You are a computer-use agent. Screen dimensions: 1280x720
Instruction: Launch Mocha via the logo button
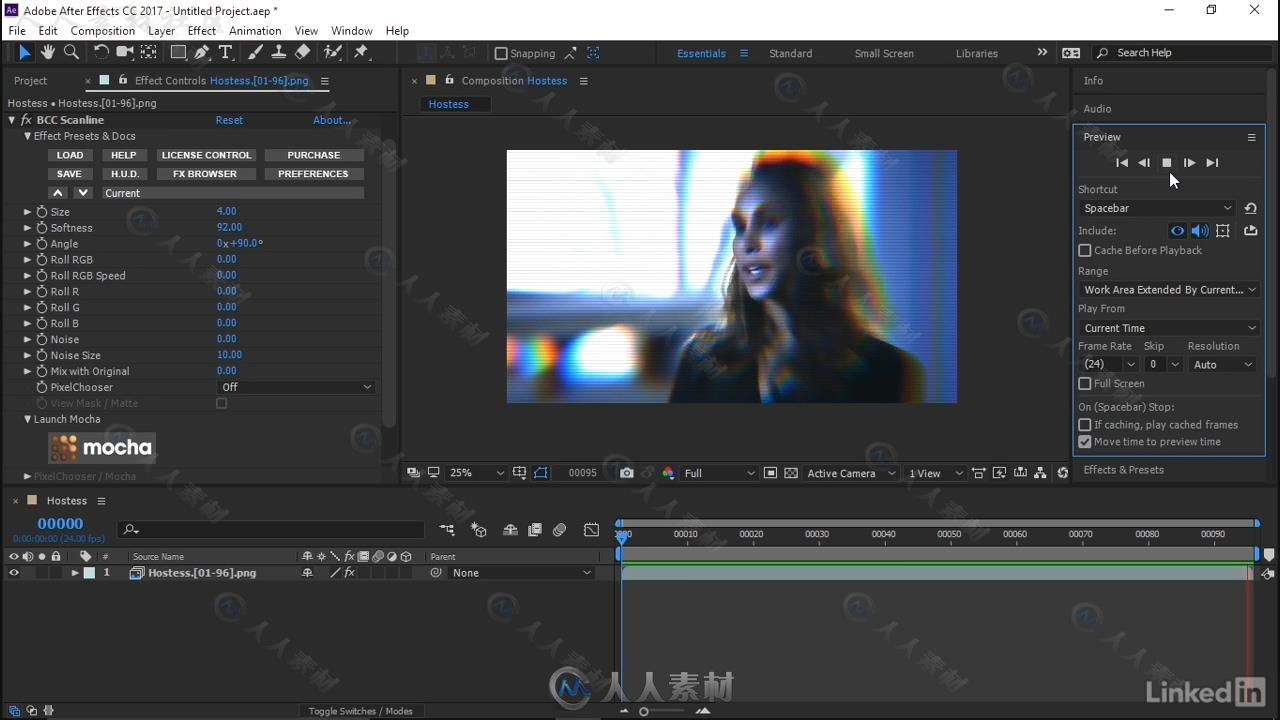click(x=102, y=447)
